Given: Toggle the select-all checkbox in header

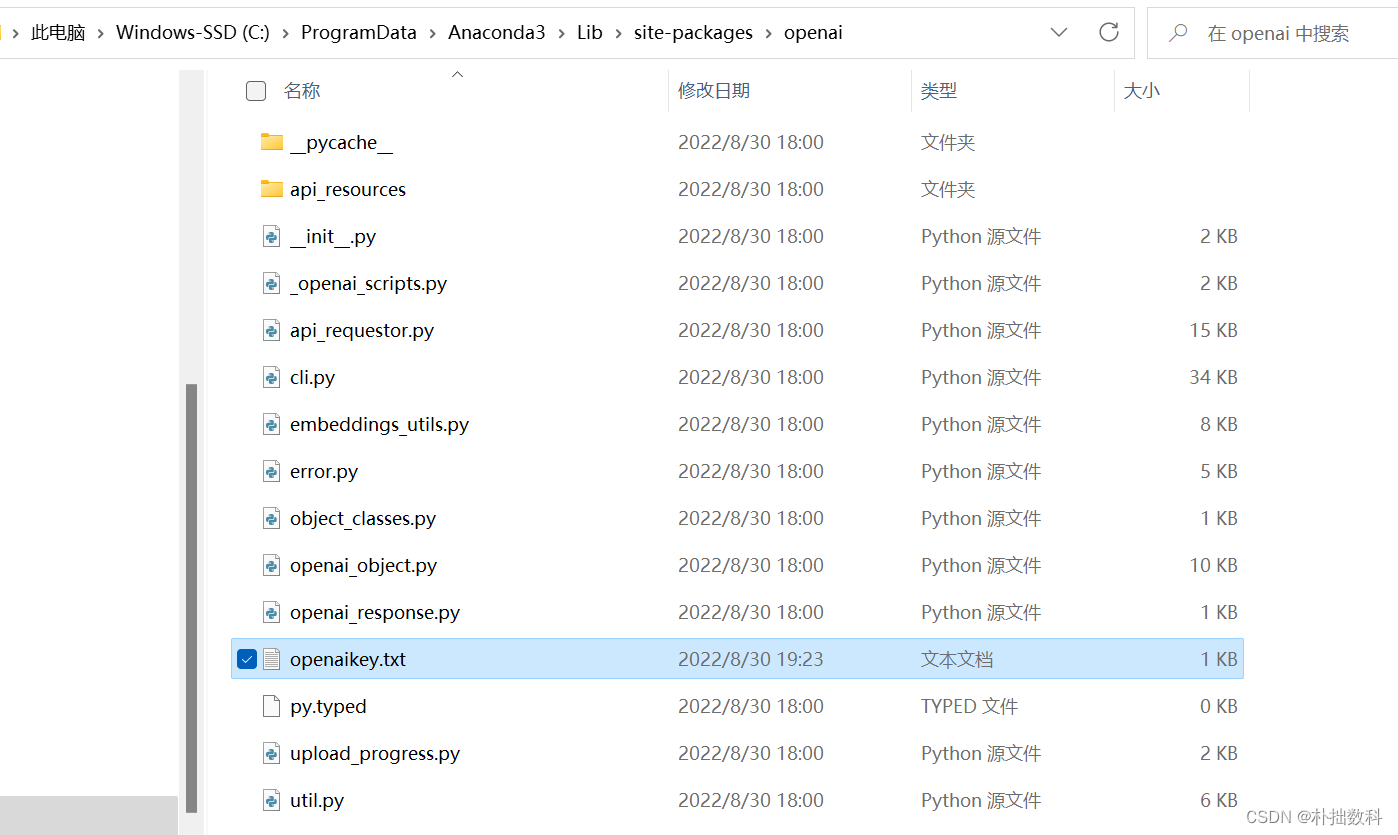Looking at the screenshot, I should [x=256, y=91].
